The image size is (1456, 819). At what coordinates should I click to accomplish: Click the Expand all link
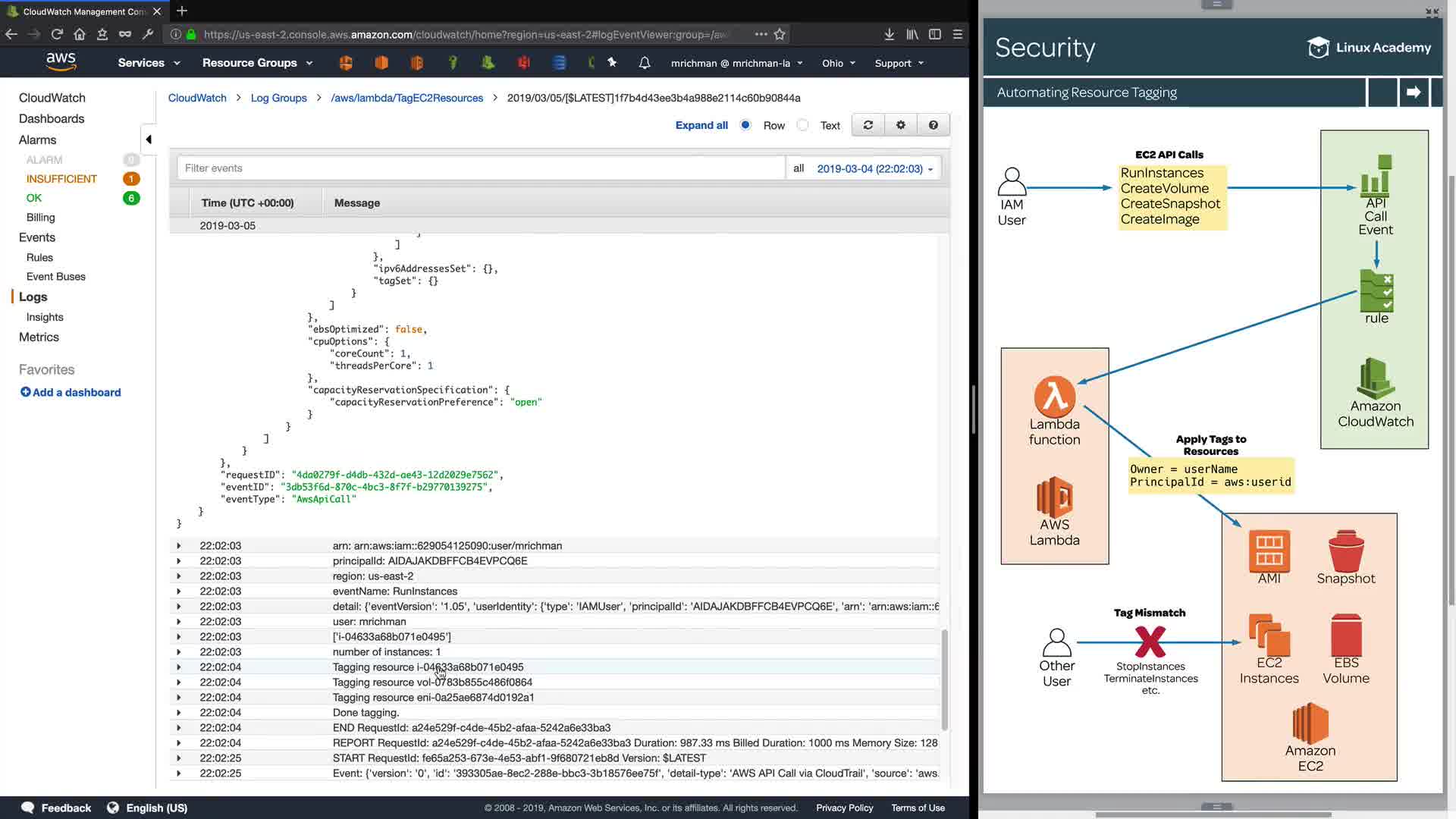[701, 125]
